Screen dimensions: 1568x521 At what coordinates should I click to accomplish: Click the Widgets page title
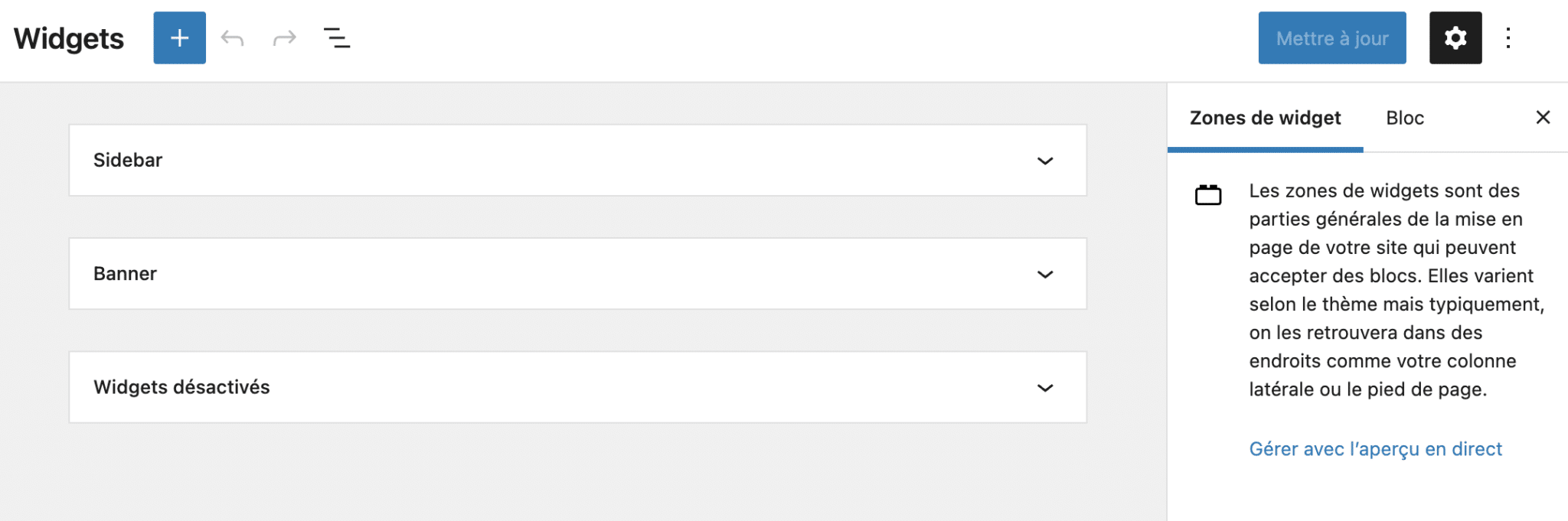coord(69,37)
